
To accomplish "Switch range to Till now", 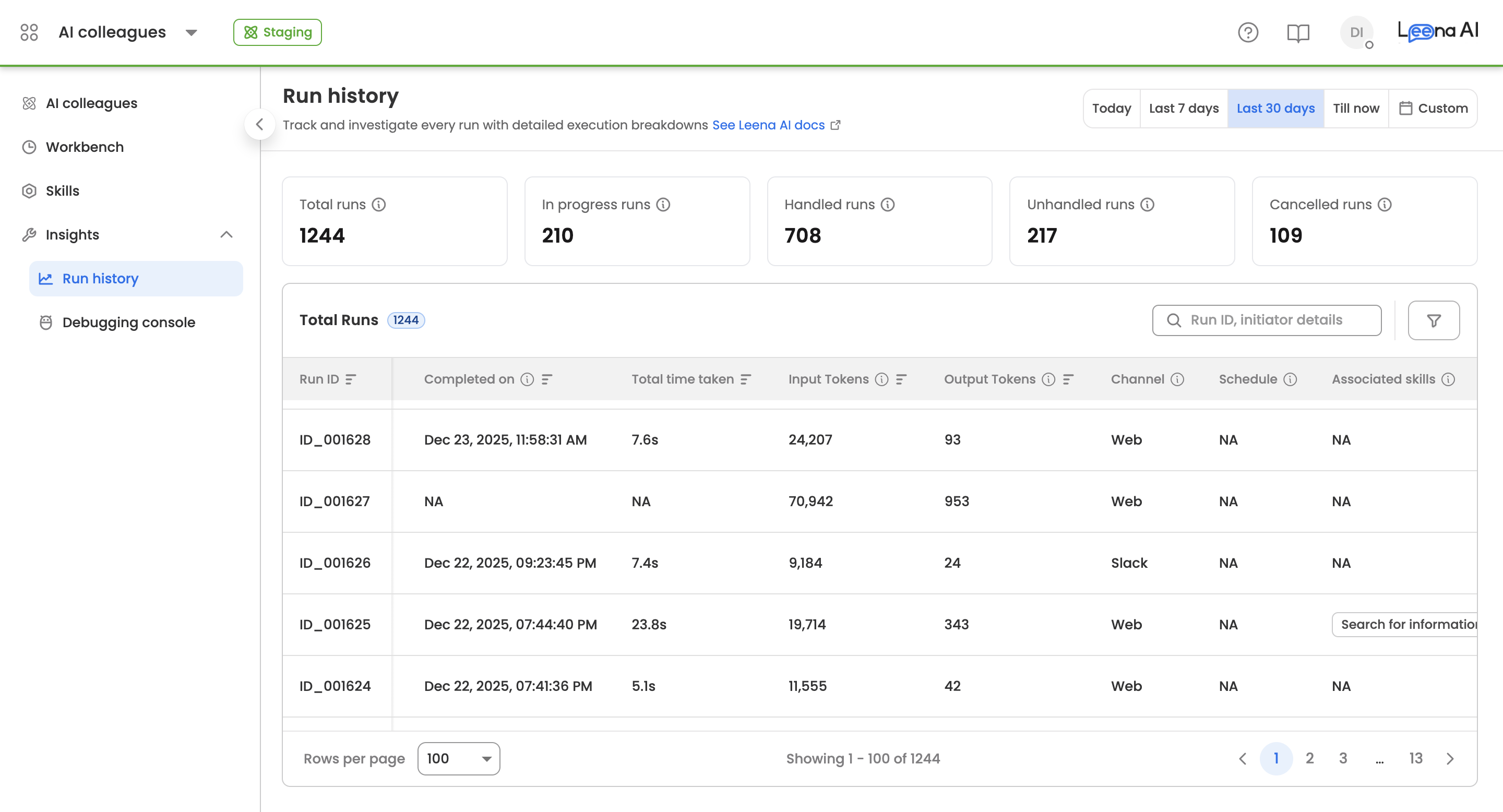I will click(x=1355, y=108).
